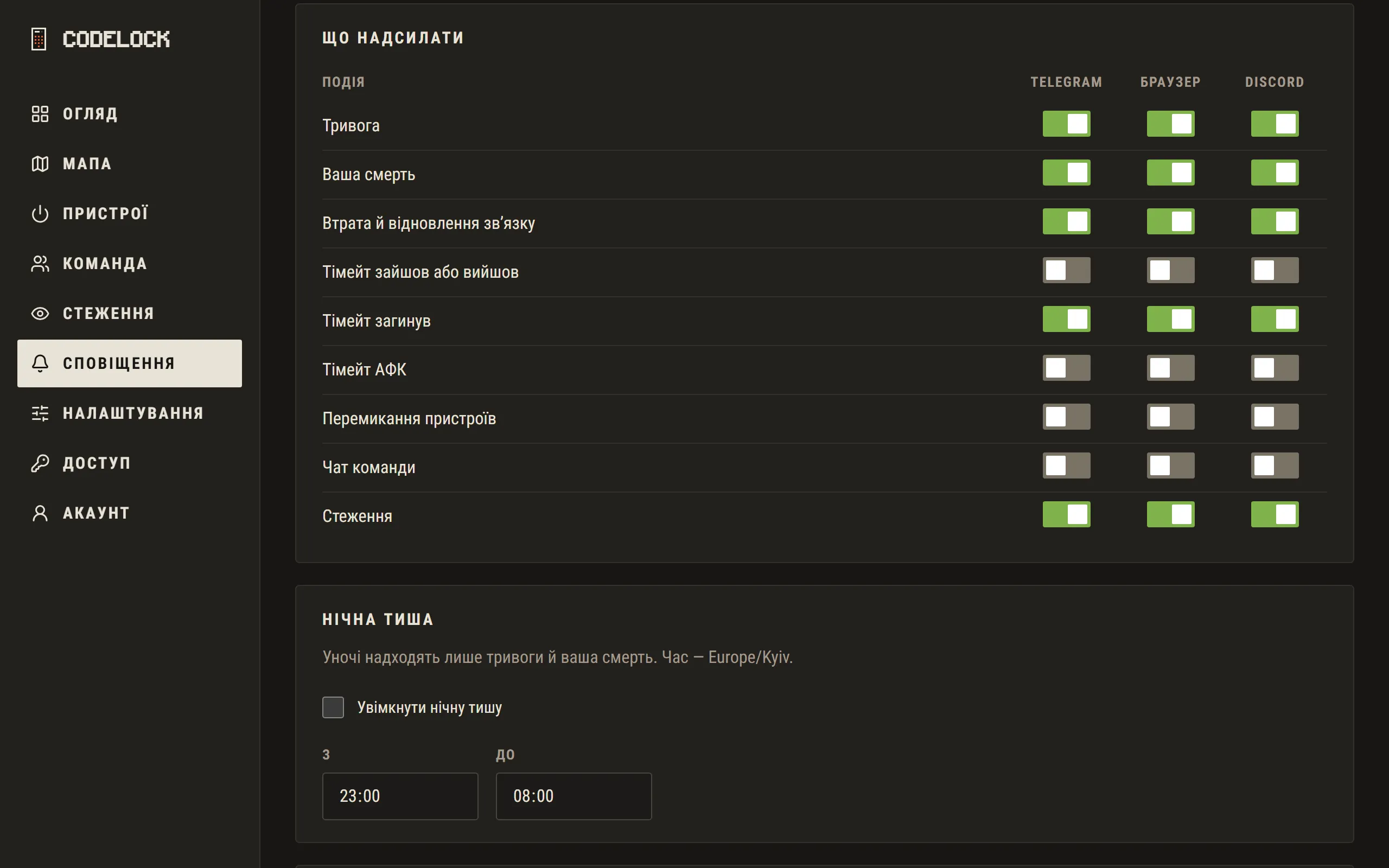1389x868 pixels.
Task: Click the end time field 08:00
Action: coord(574,796)
